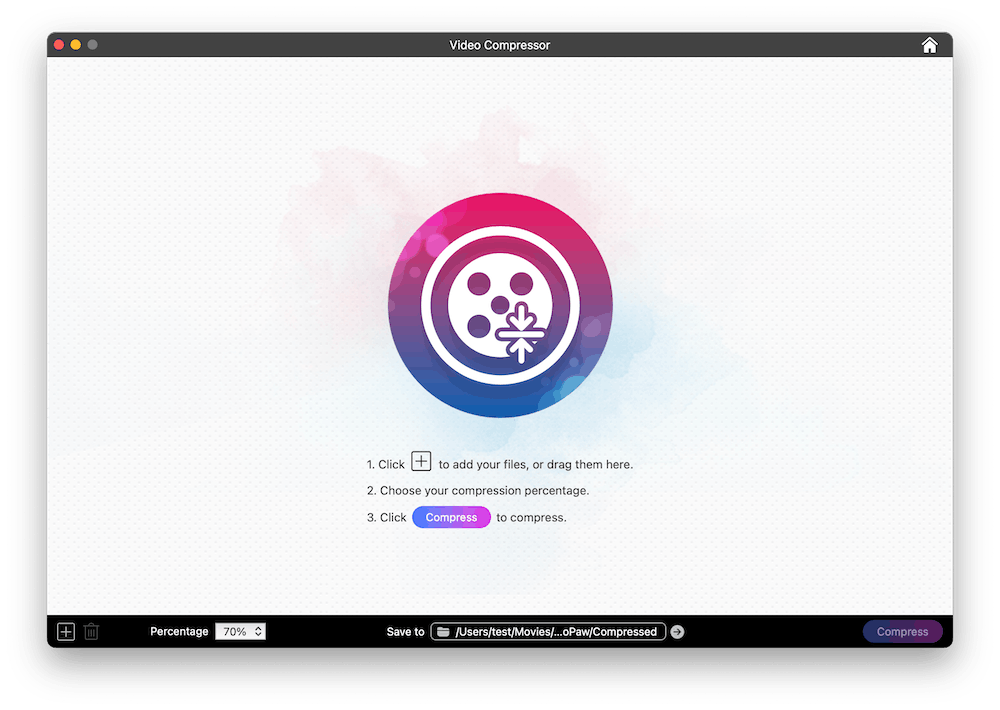Click the 'Percentage' label

[x=179, y=632]
